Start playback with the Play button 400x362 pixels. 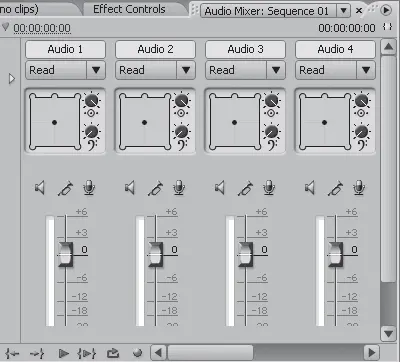pyautogui.click(x=63, y=353)
